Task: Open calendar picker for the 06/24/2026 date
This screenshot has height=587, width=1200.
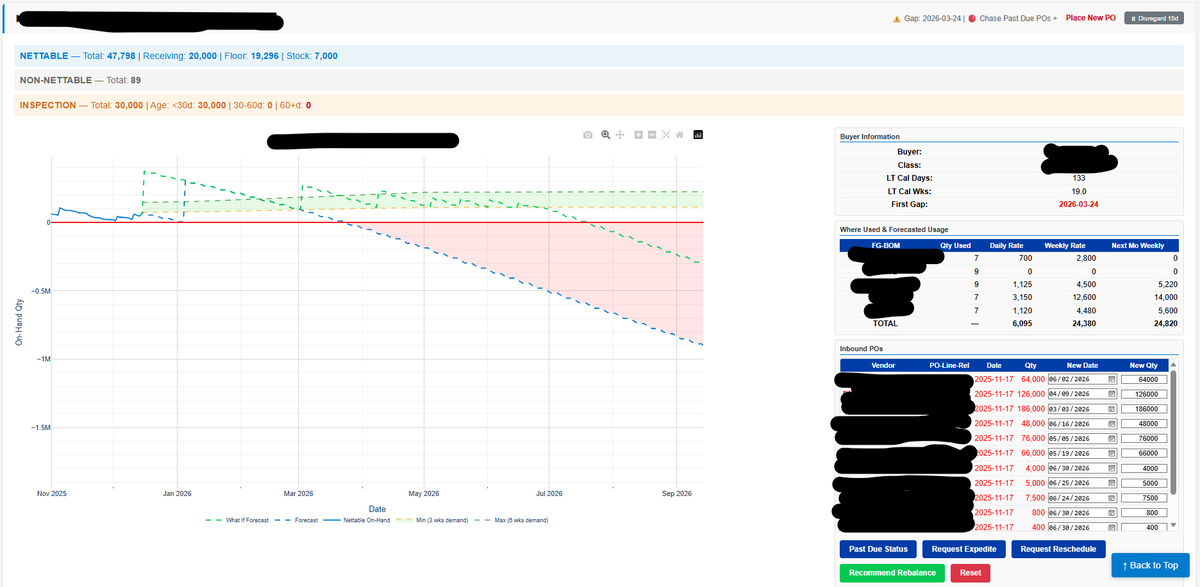Action: coord(1112,497)
